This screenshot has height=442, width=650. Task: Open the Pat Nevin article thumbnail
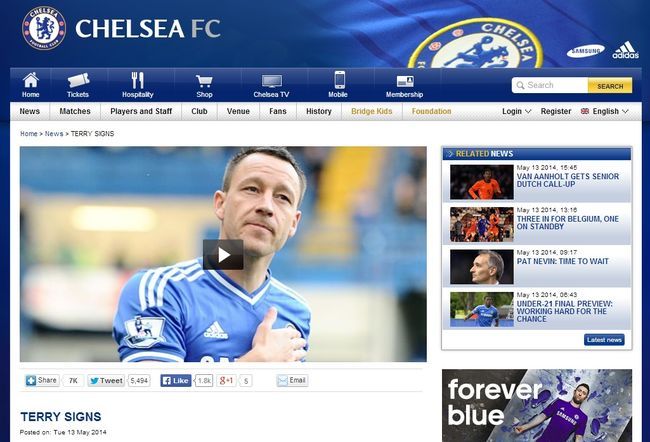tap(482, 267)
